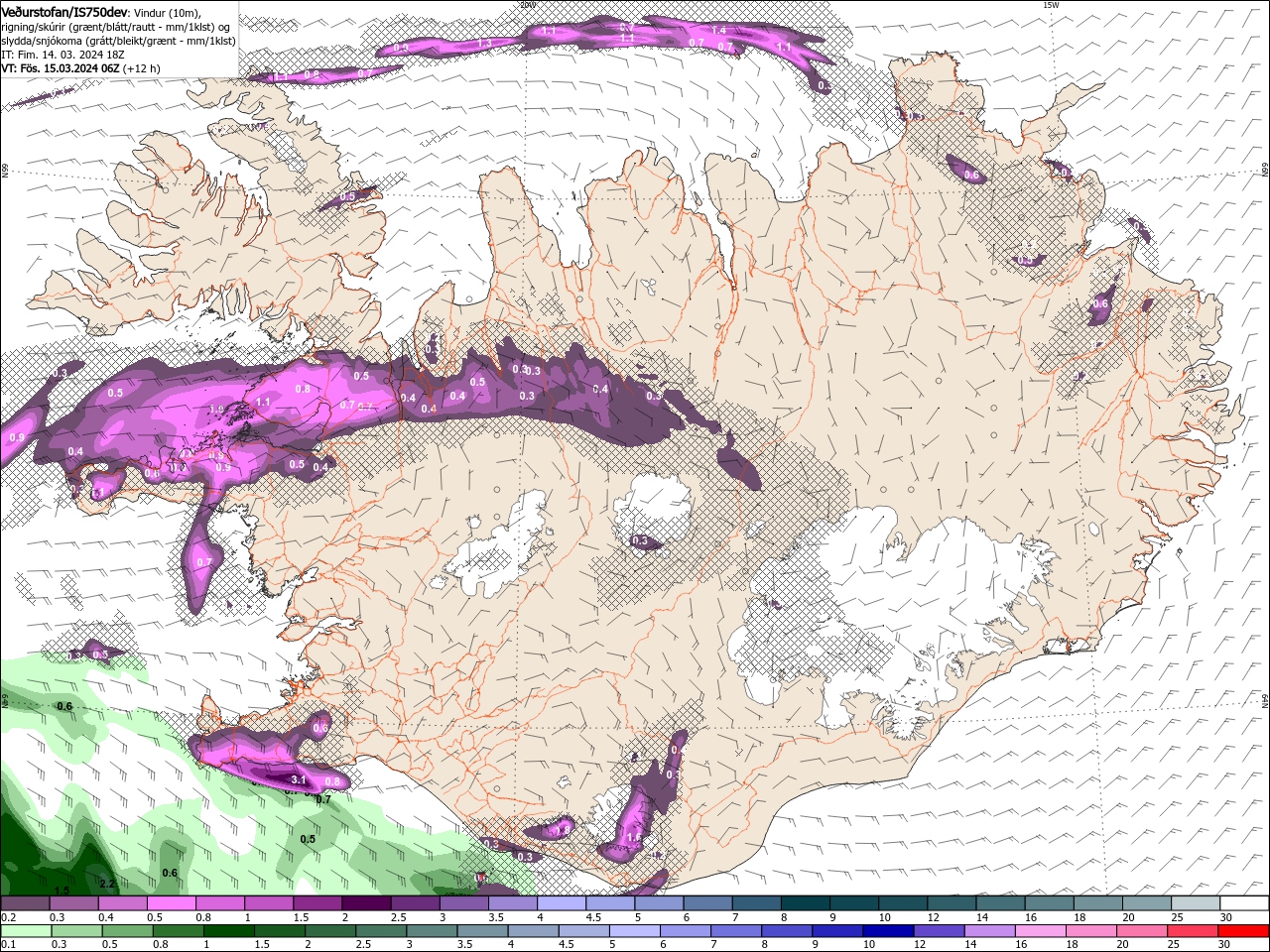1270x952 pixels.
Task: Click the '0.2' label starting the snow legend
Action: tap(8, 917)
